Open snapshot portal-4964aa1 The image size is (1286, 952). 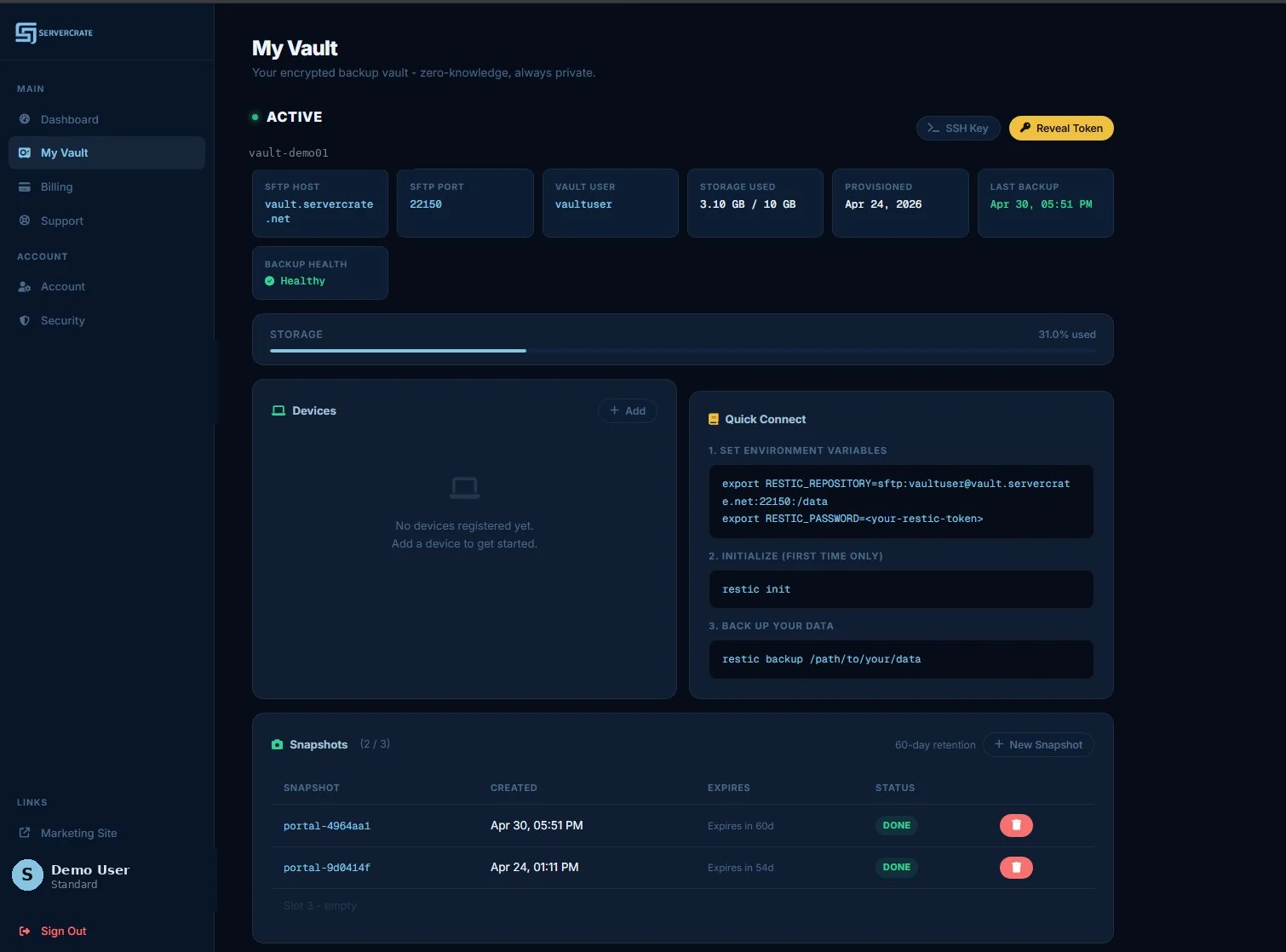[327, 826]
